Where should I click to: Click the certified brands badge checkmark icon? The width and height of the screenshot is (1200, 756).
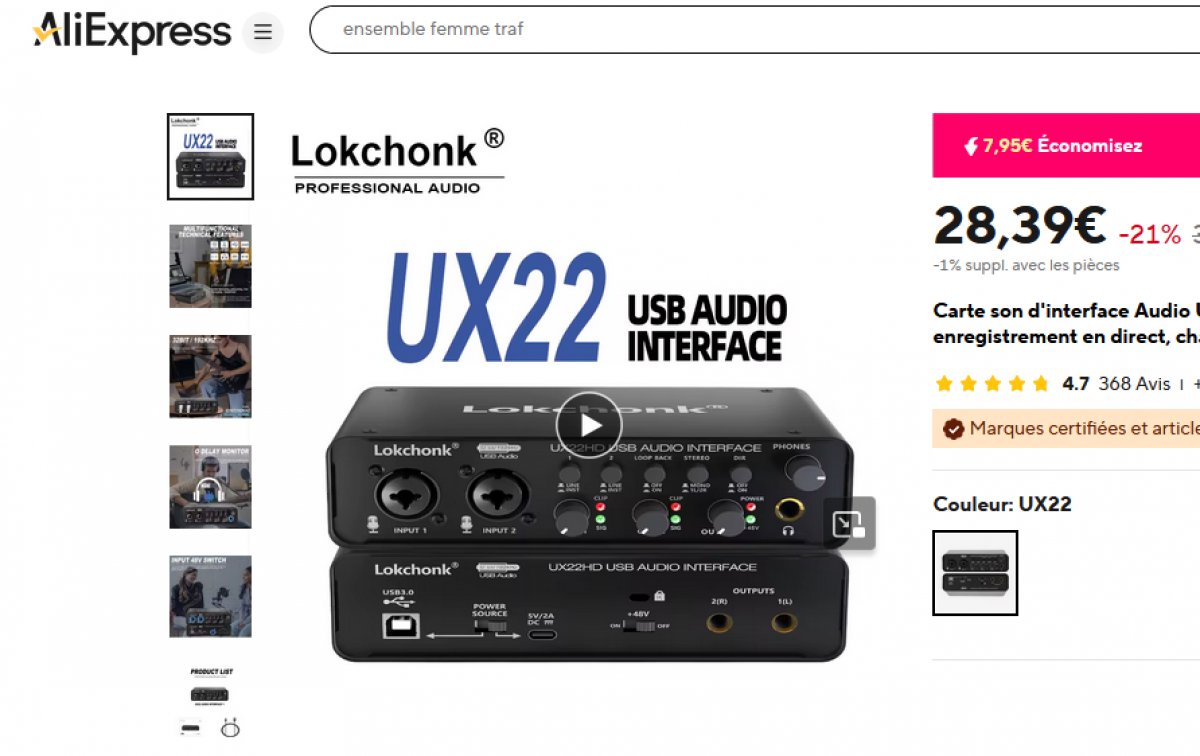(x=953, y=428)
